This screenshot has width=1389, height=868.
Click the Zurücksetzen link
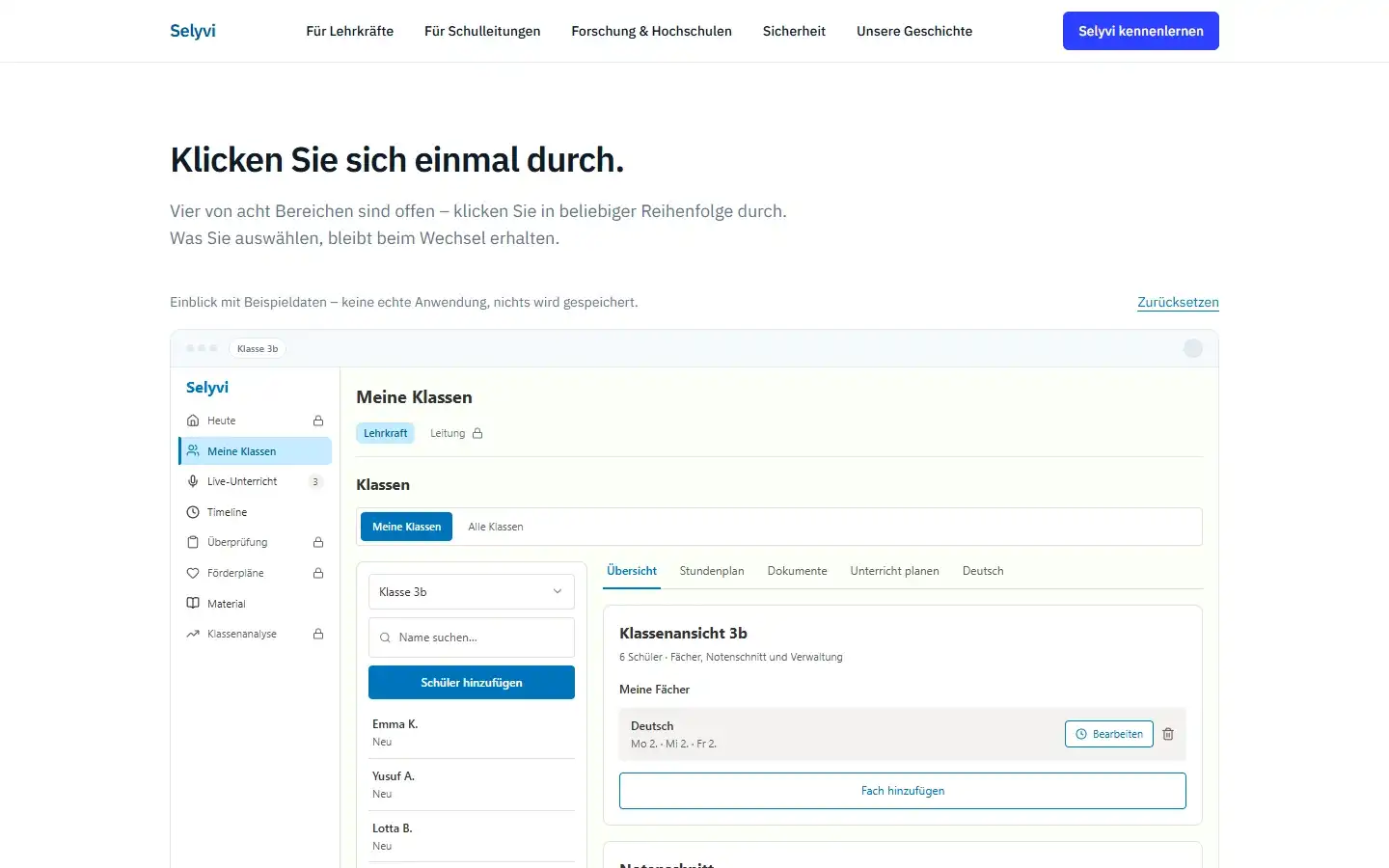1178,302
